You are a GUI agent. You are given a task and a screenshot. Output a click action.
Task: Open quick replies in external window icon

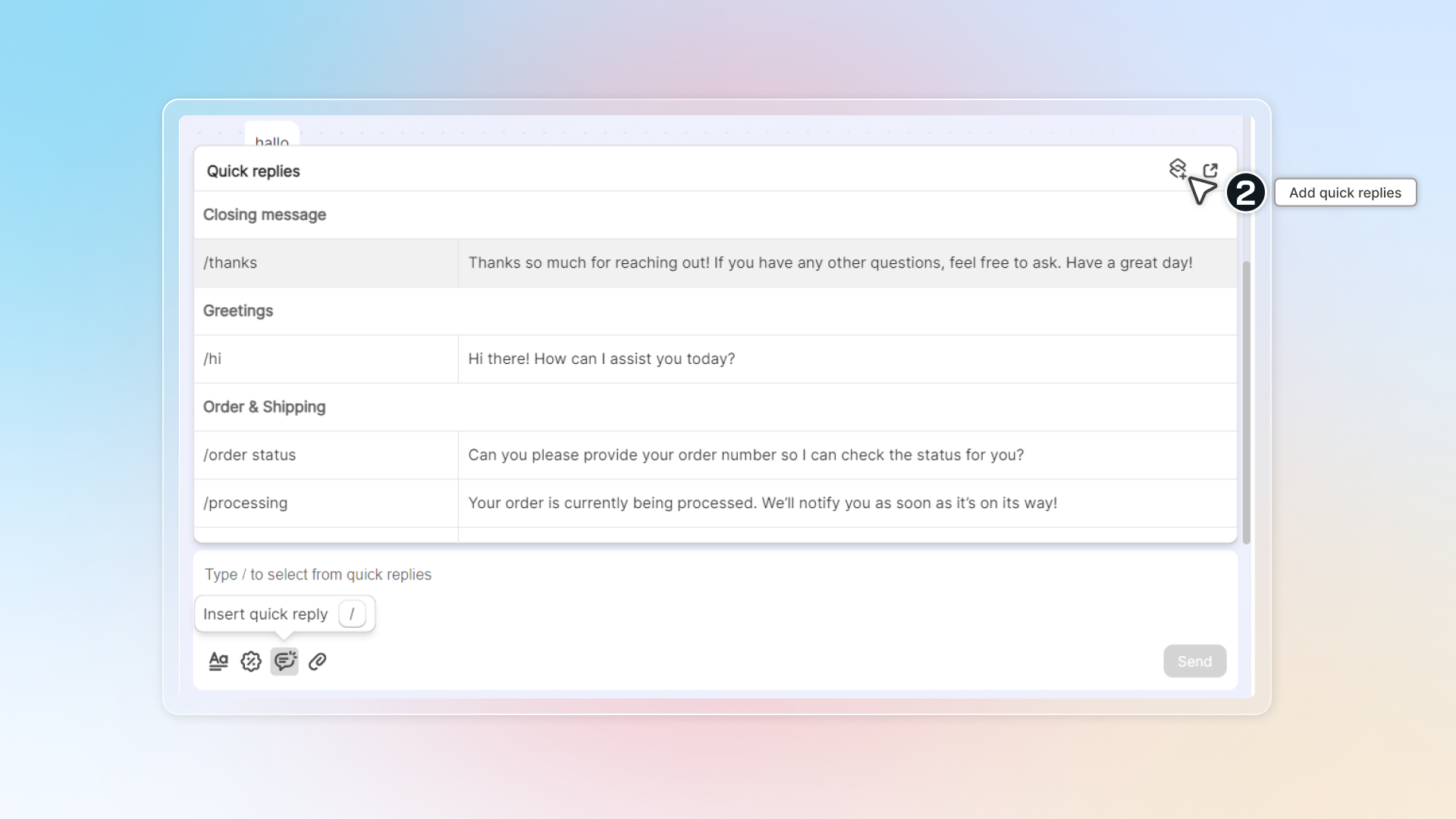tap(1210, 170)
